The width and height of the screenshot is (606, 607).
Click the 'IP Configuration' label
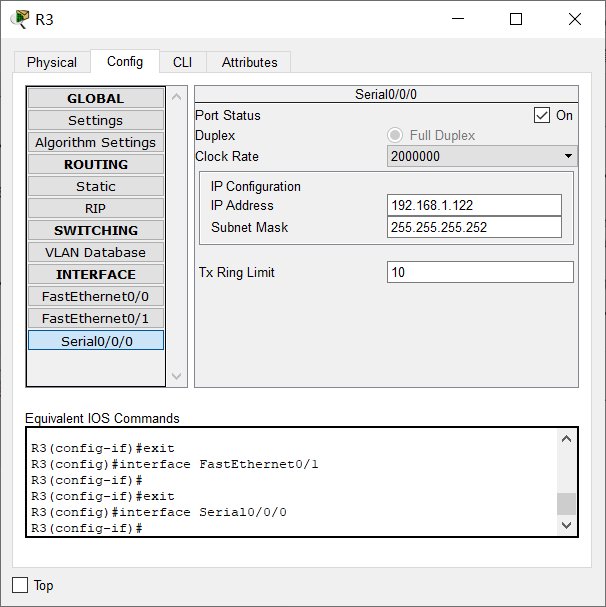click(256, 187)
